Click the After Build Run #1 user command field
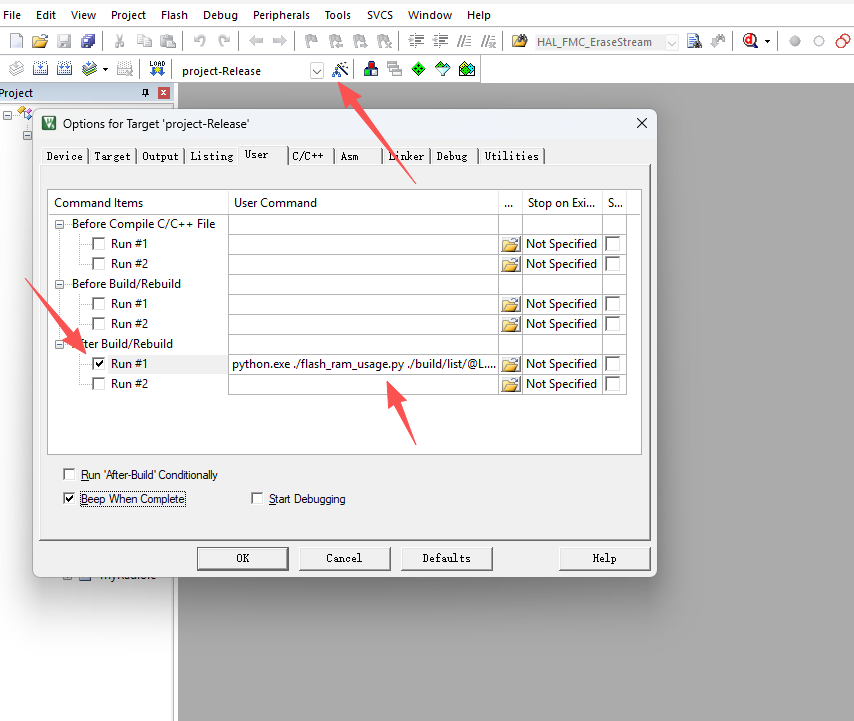Viewport: 854px width, 721px height. (x=363, y=364)
